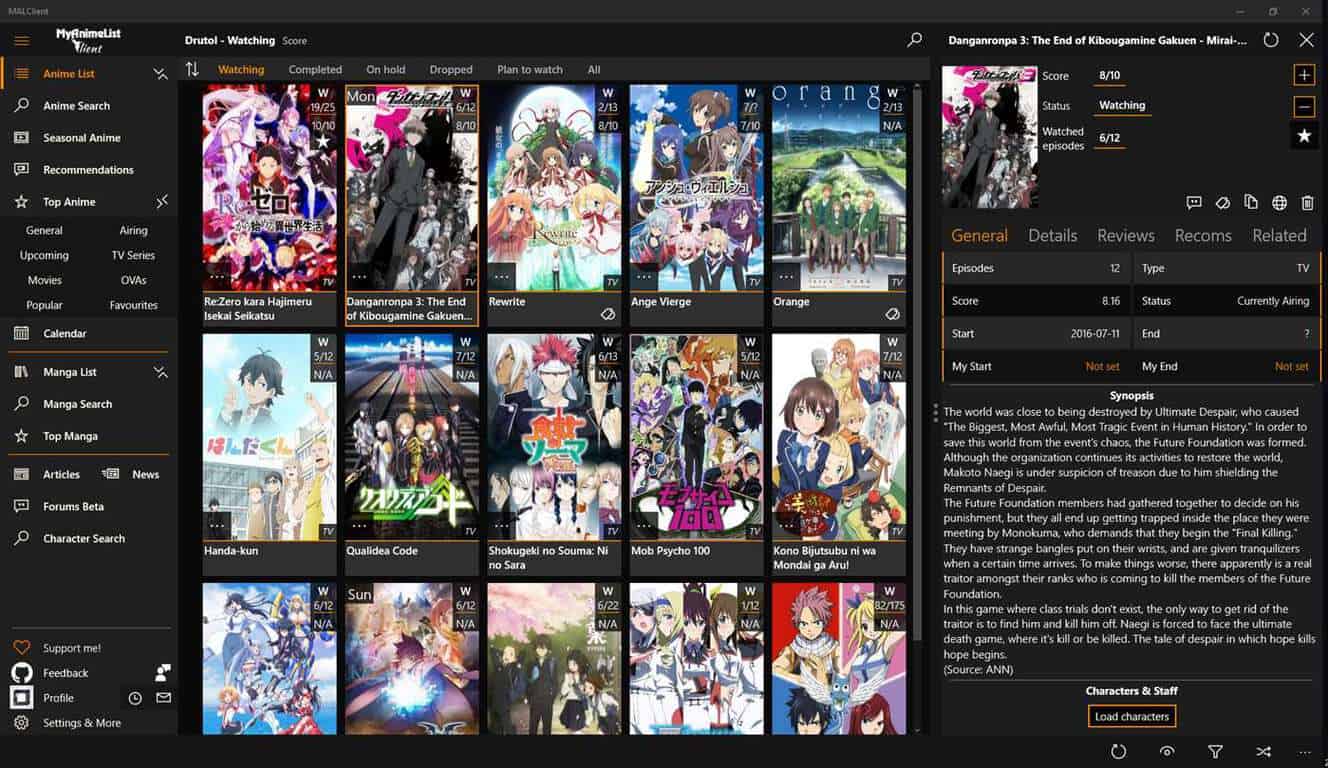1328x768 pixels.
Task: Open watch history clock icon
Action: [135, 698]
